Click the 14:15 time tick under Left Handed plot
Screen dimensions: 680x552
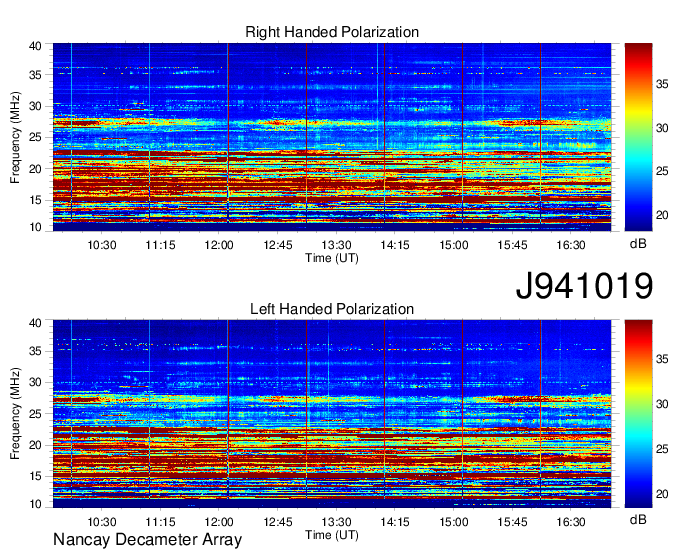[395, 522]
